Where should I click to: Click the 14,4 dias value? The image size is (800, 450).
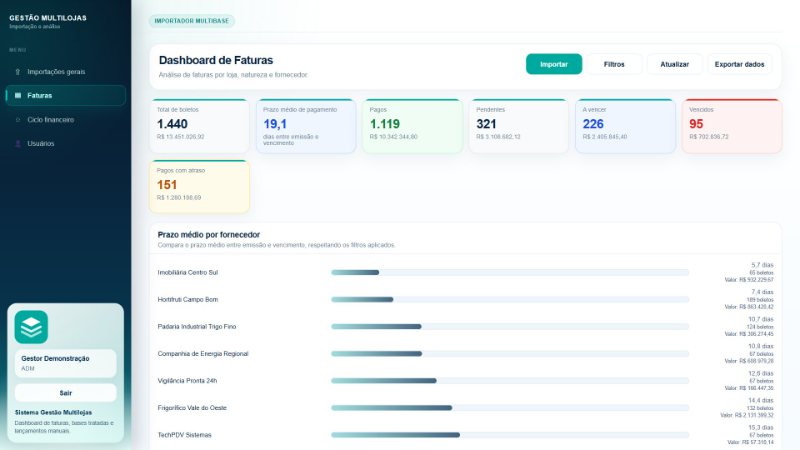point(761,401)
